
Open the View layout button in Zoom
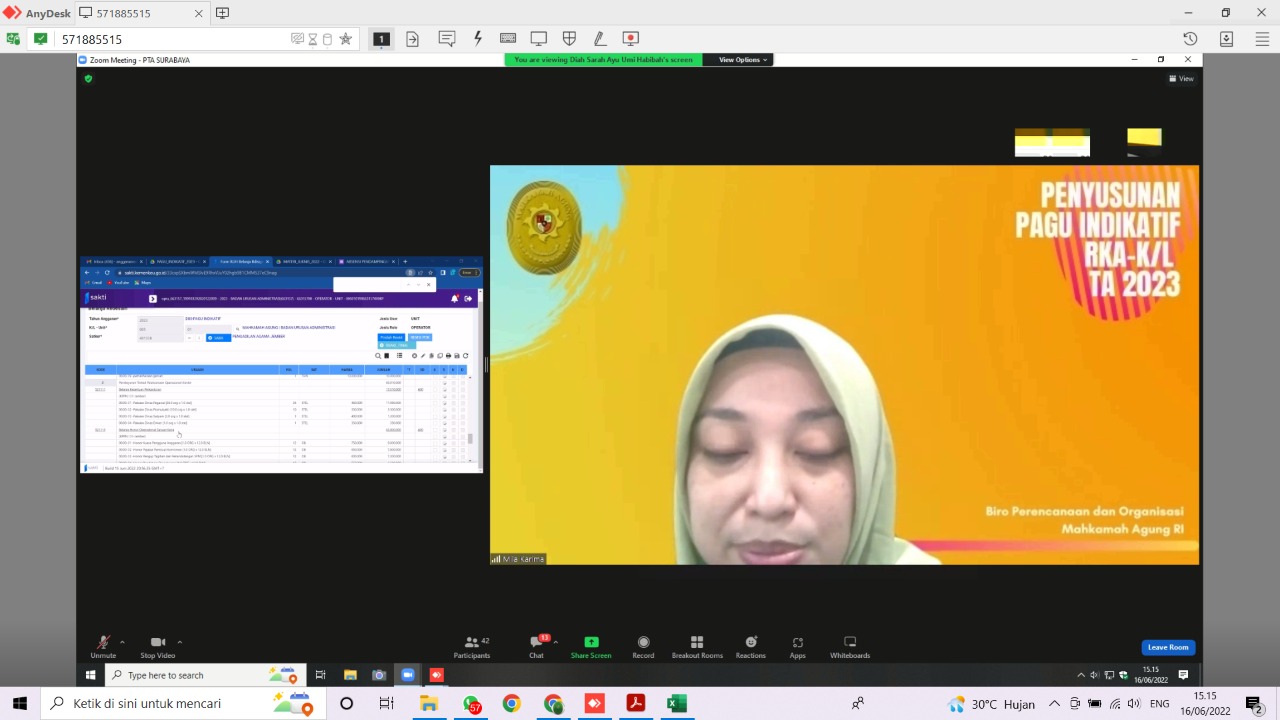click(x=1181, y=79)
